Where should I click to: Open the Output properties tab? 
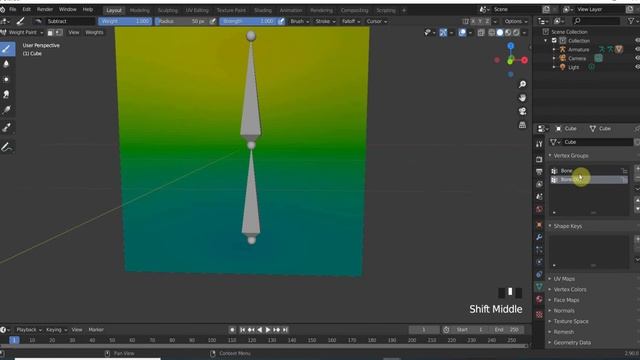(539, 172)
